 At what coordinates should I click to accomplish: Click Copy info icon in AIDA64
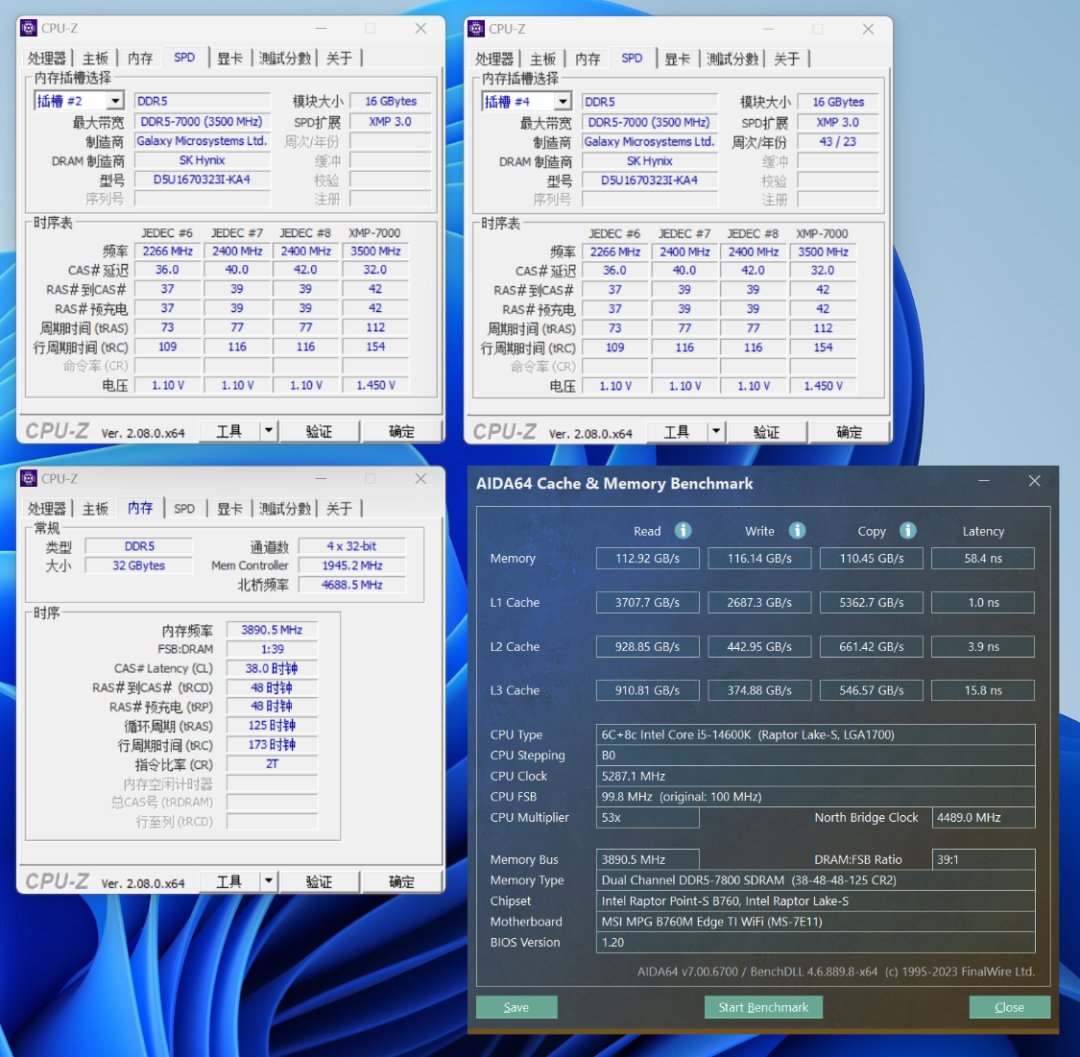tap(908, 530)
